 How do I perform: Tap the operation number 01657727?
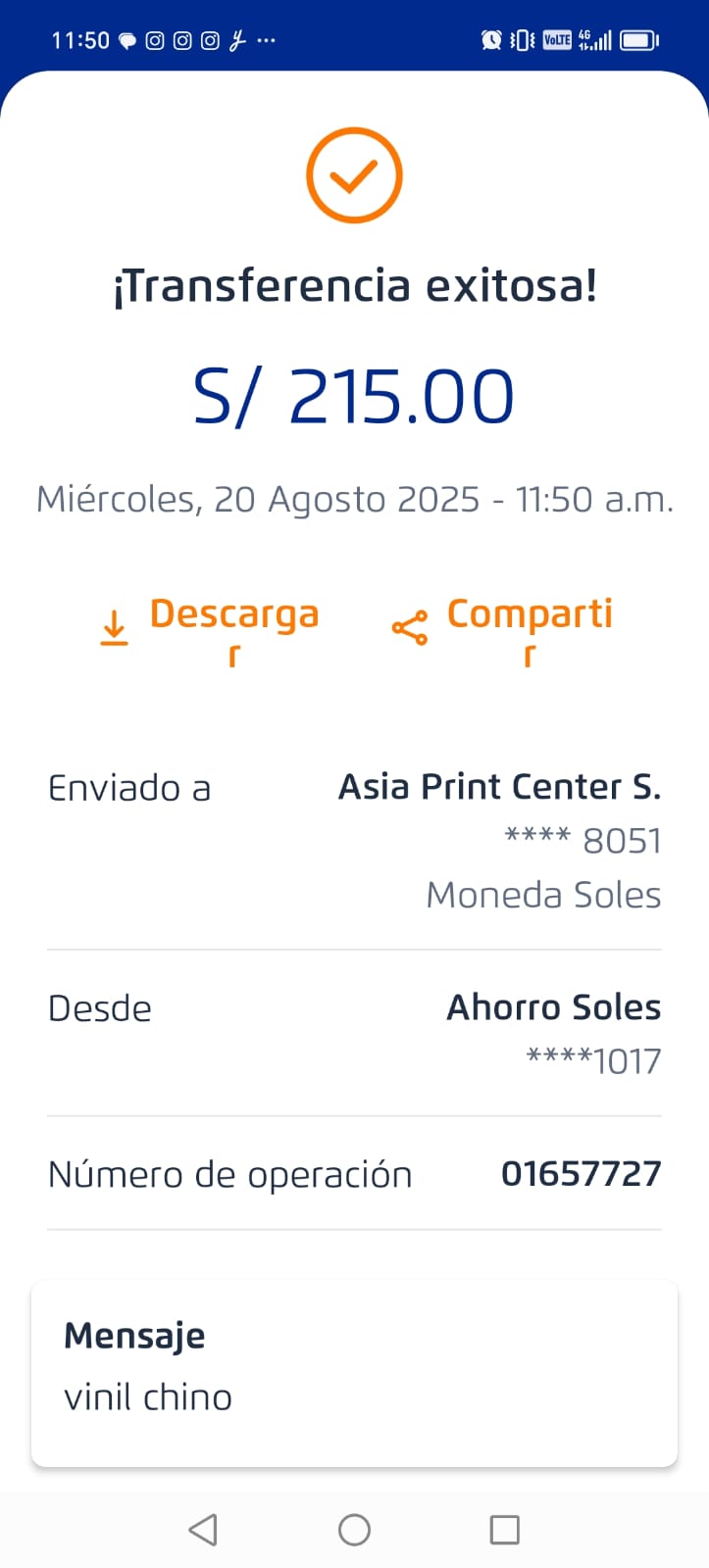click(581, 1173)
